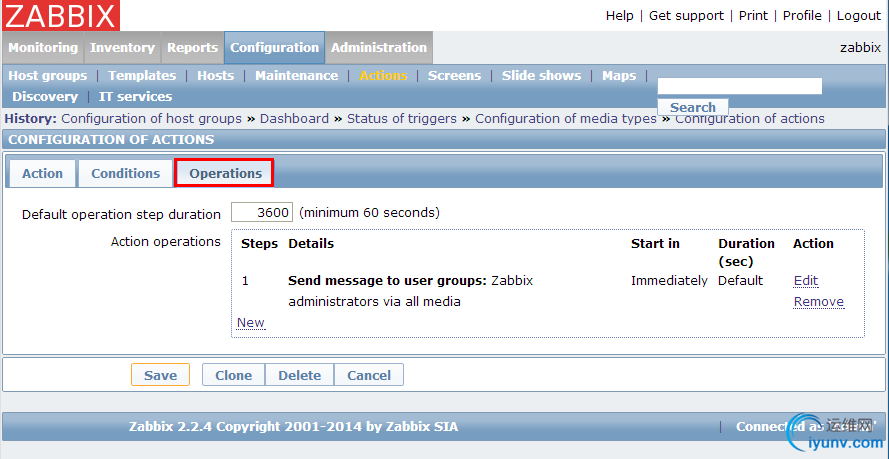889x459 pixels.
Task: Click the 'Steps' column header
Action: pos(260,244)
